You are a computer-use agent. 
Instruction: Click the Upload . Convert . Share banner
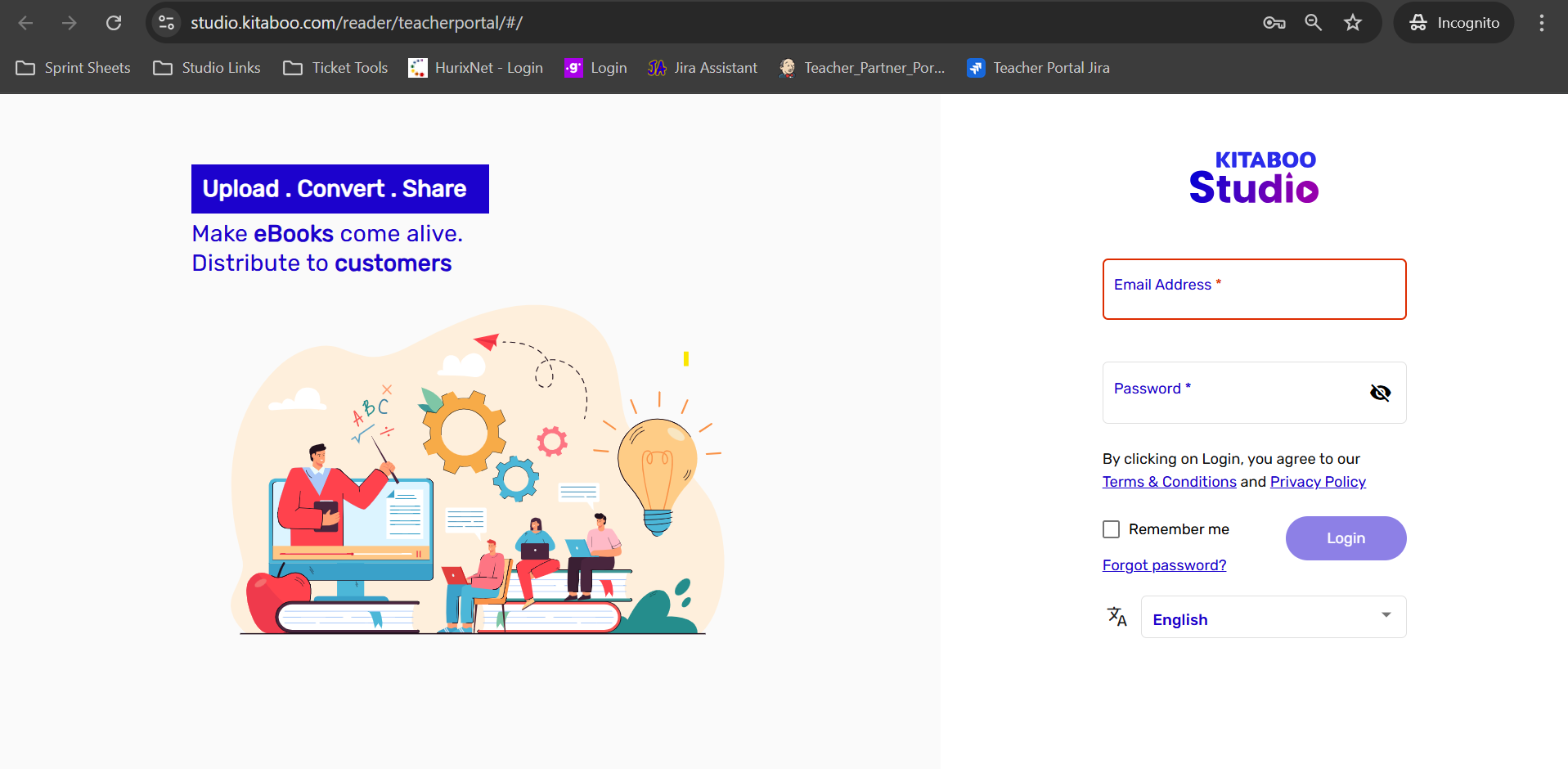(340, 189)
